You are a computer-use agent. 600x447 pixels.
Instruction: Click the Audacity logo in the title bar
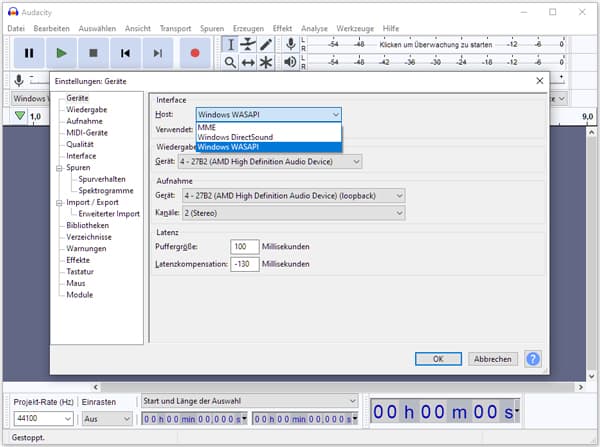[x=13, y=12]
